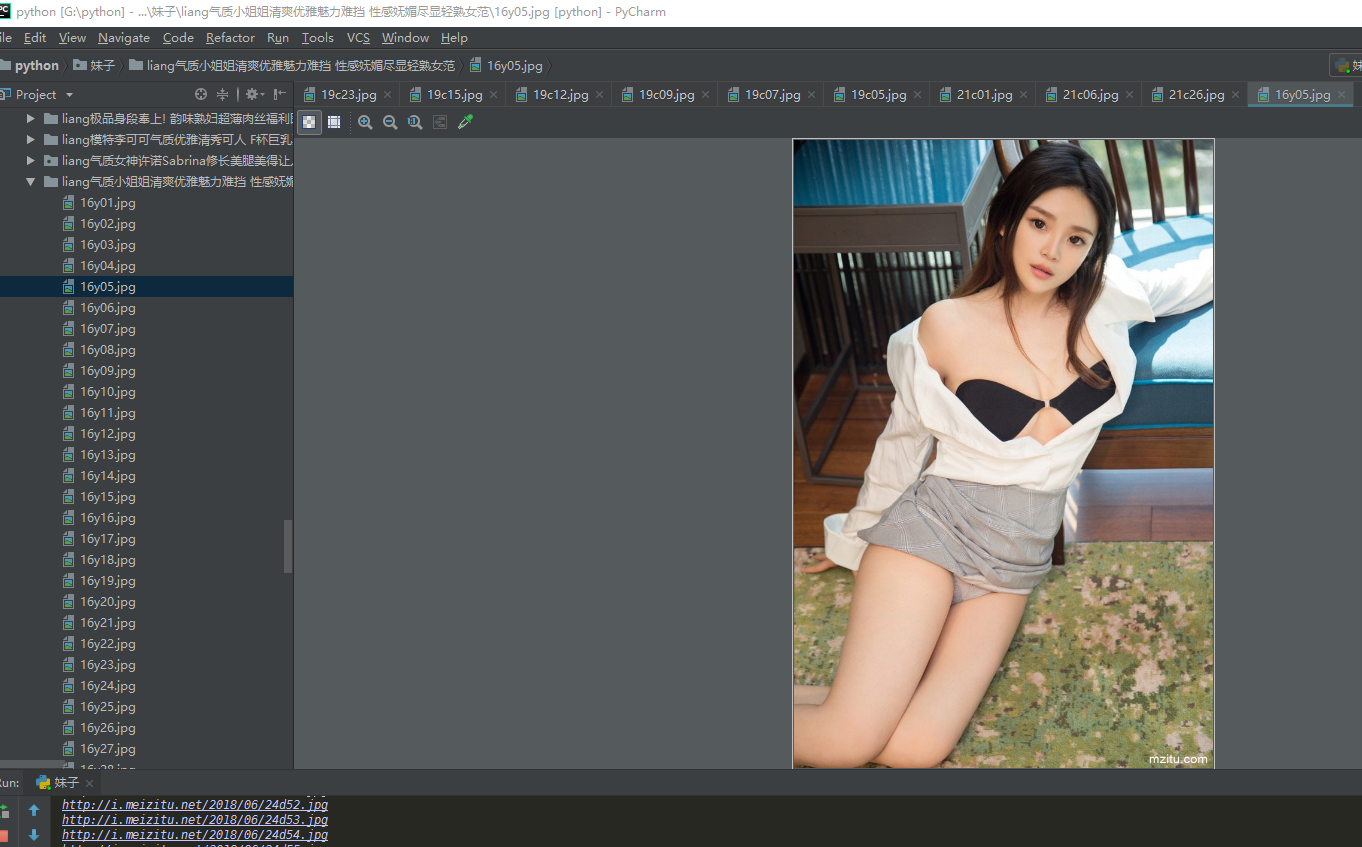
Task: Close the 妹子 Run tab
Action: (89, 783)
